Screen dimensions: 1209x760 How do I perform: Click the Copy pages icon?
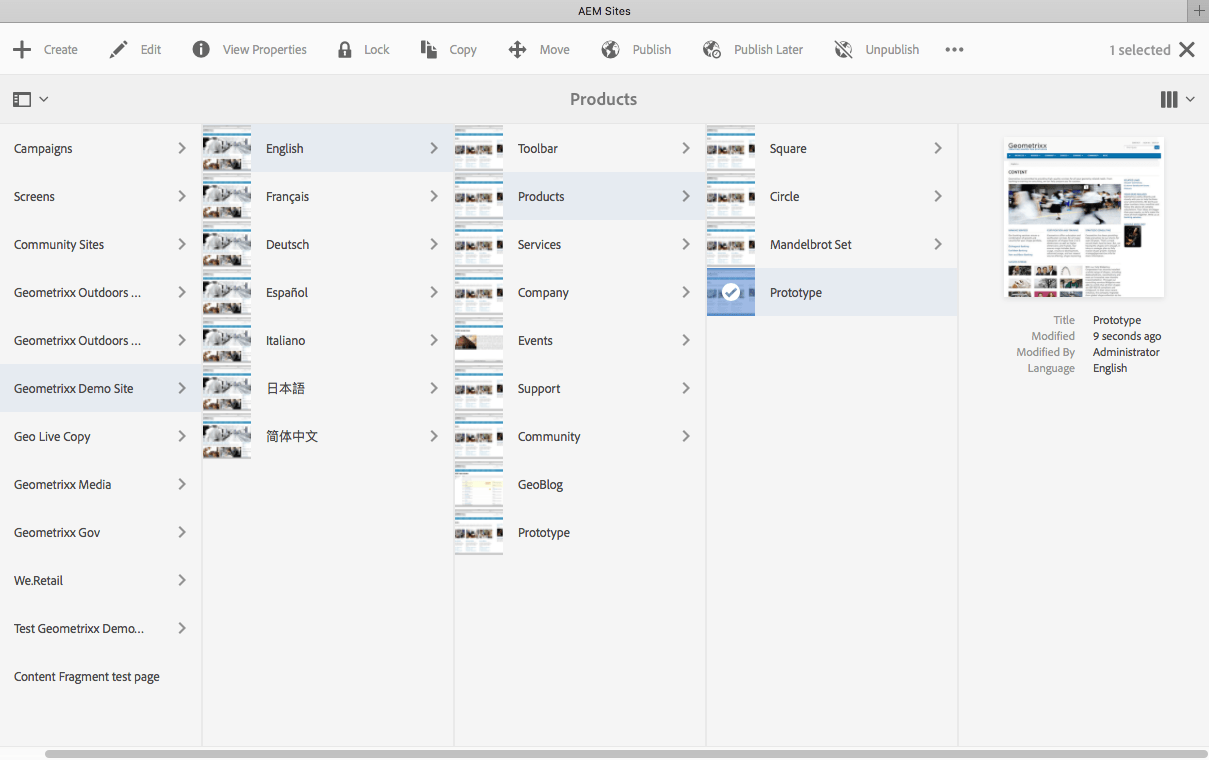429,50
